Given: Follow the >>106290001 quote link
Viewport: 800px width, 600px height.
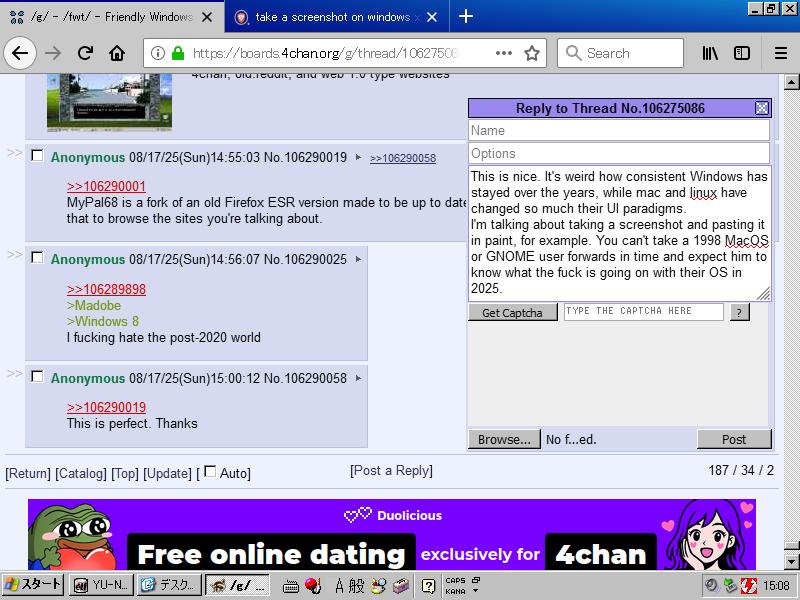Looking at the screenshot, I should click(x=106, y=186).
